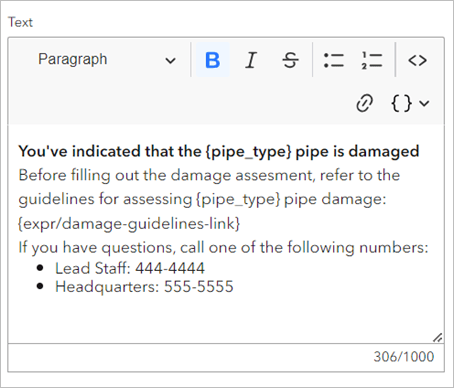
Task: Click the resize handle of the text area
Action: 438,338
